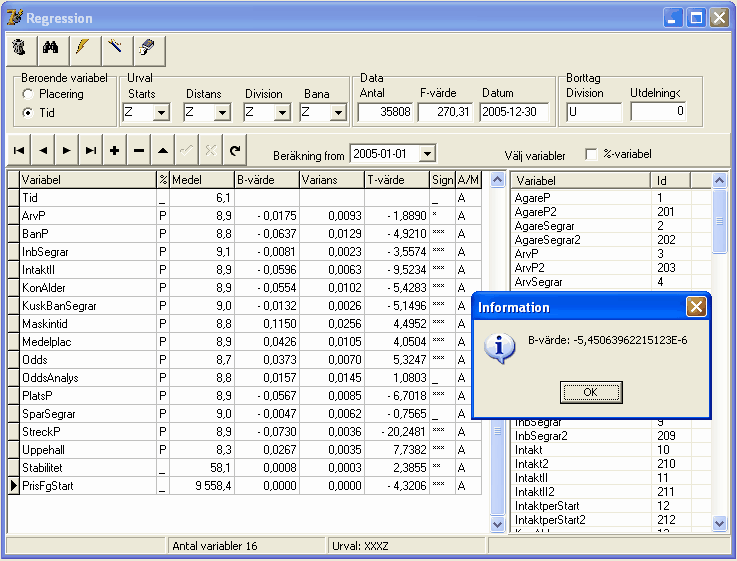Open the Division dropdown in Urval

(282, 112)
